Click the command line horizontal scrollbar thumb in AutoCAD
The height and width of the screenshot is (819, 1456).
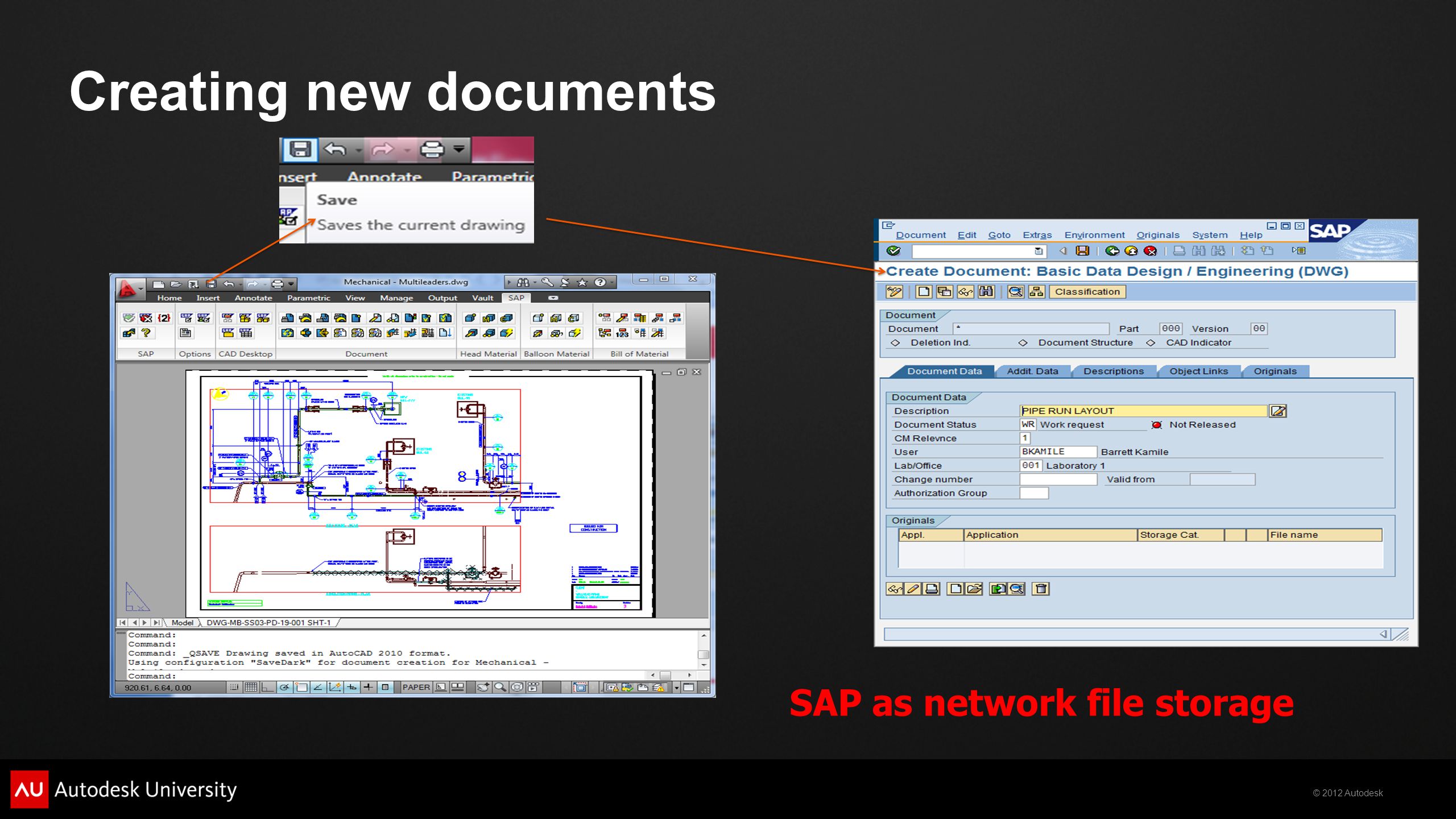click(665, 675)
